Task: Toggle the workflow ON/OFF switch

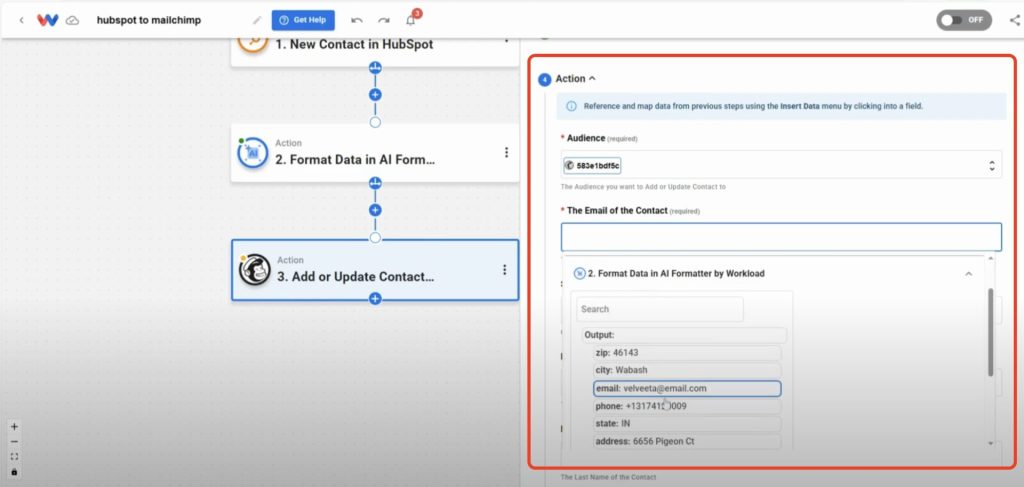Action: coord(964,20)
